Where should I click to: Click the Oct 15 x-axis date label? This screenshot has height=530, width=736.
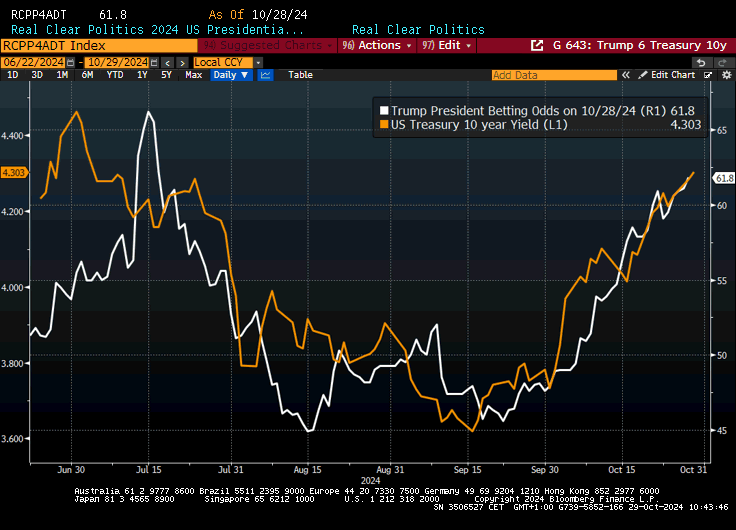pyautogui.click(x=621, y=469)
